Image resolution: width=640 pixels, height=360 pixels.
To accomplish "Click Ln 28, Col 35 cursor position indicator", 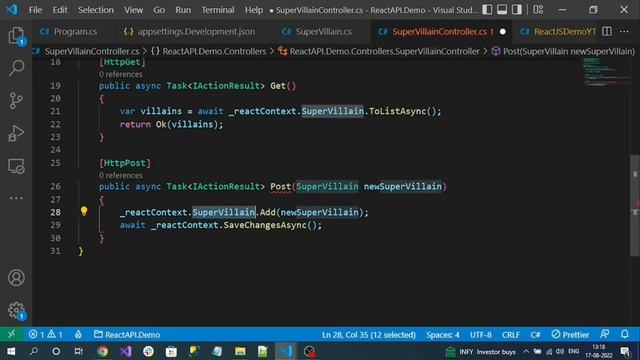I will (x=369, y=335).
